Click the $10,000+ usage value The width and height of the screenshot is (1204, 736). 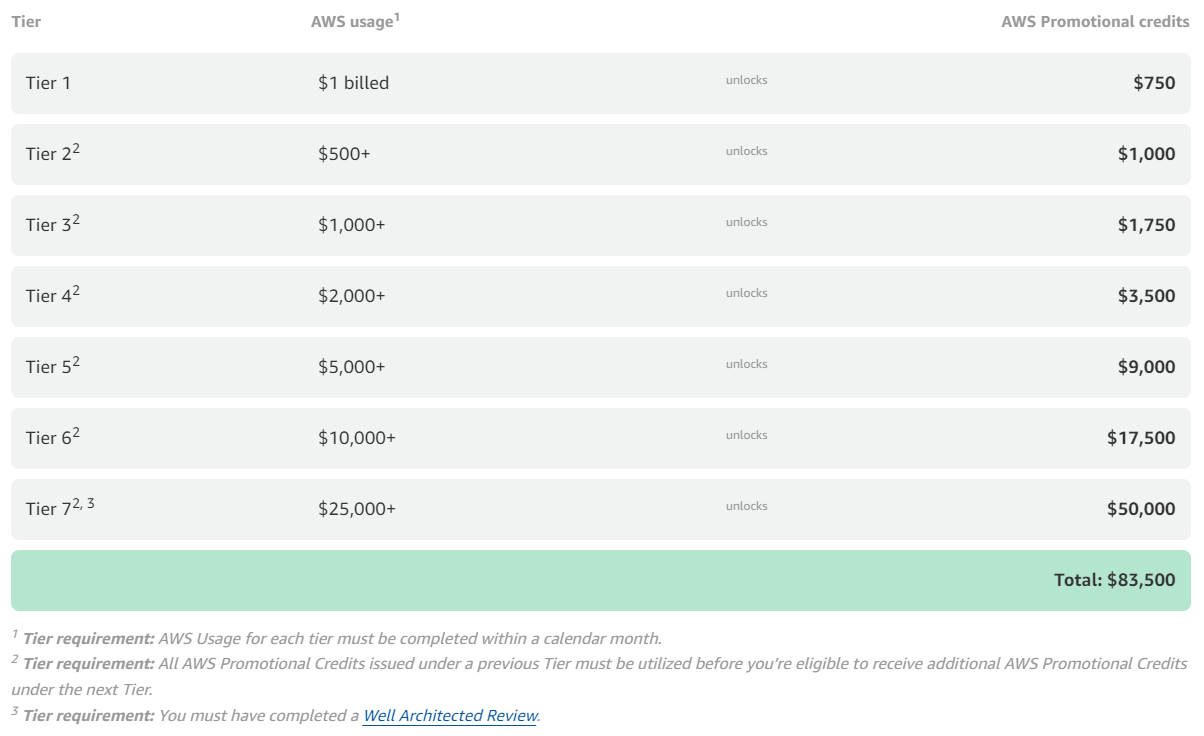click(356, 438)
